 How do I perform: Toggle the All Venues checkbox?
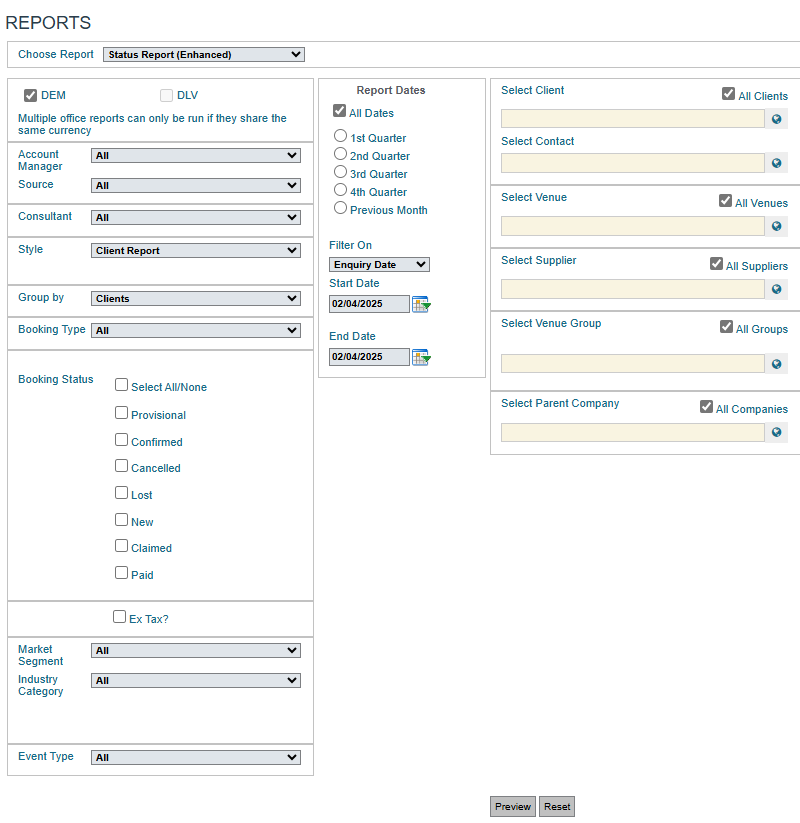pos(725,201)
